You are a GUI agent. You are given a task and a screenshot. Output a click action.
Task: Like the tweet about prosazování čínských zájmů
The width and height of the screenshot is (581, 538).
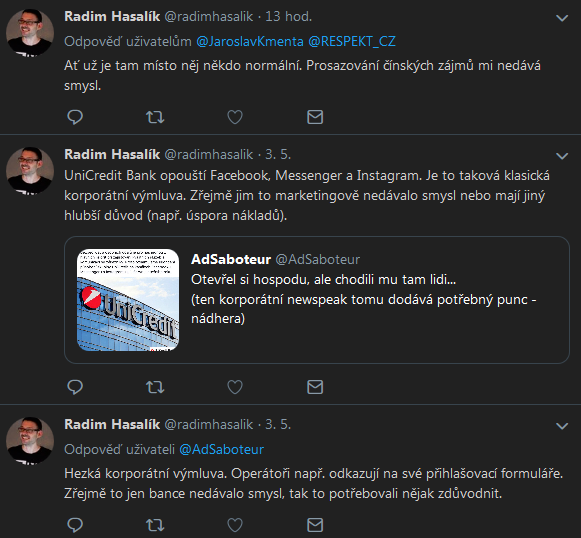click(x=235, y=117)
